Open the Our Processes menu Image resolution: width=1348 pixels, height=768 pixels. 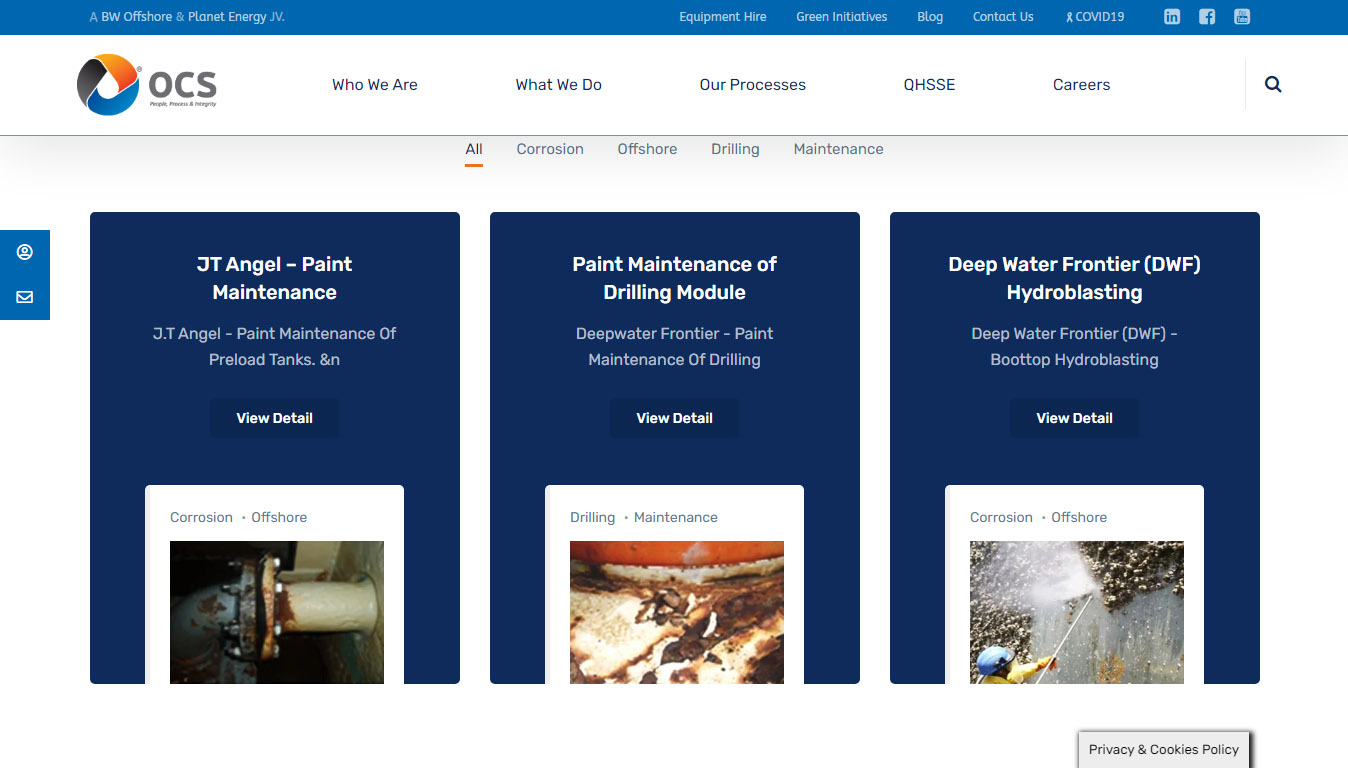click(752, 85)
